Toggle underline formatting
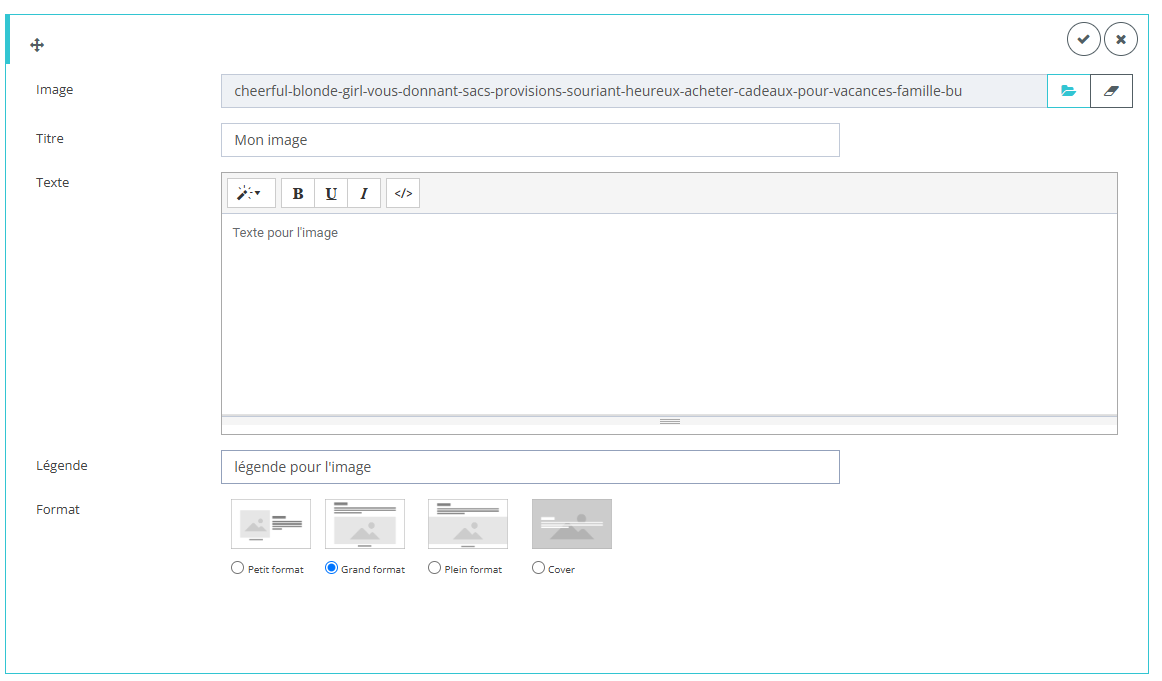 pyautogui.click(x=331, y=193)
